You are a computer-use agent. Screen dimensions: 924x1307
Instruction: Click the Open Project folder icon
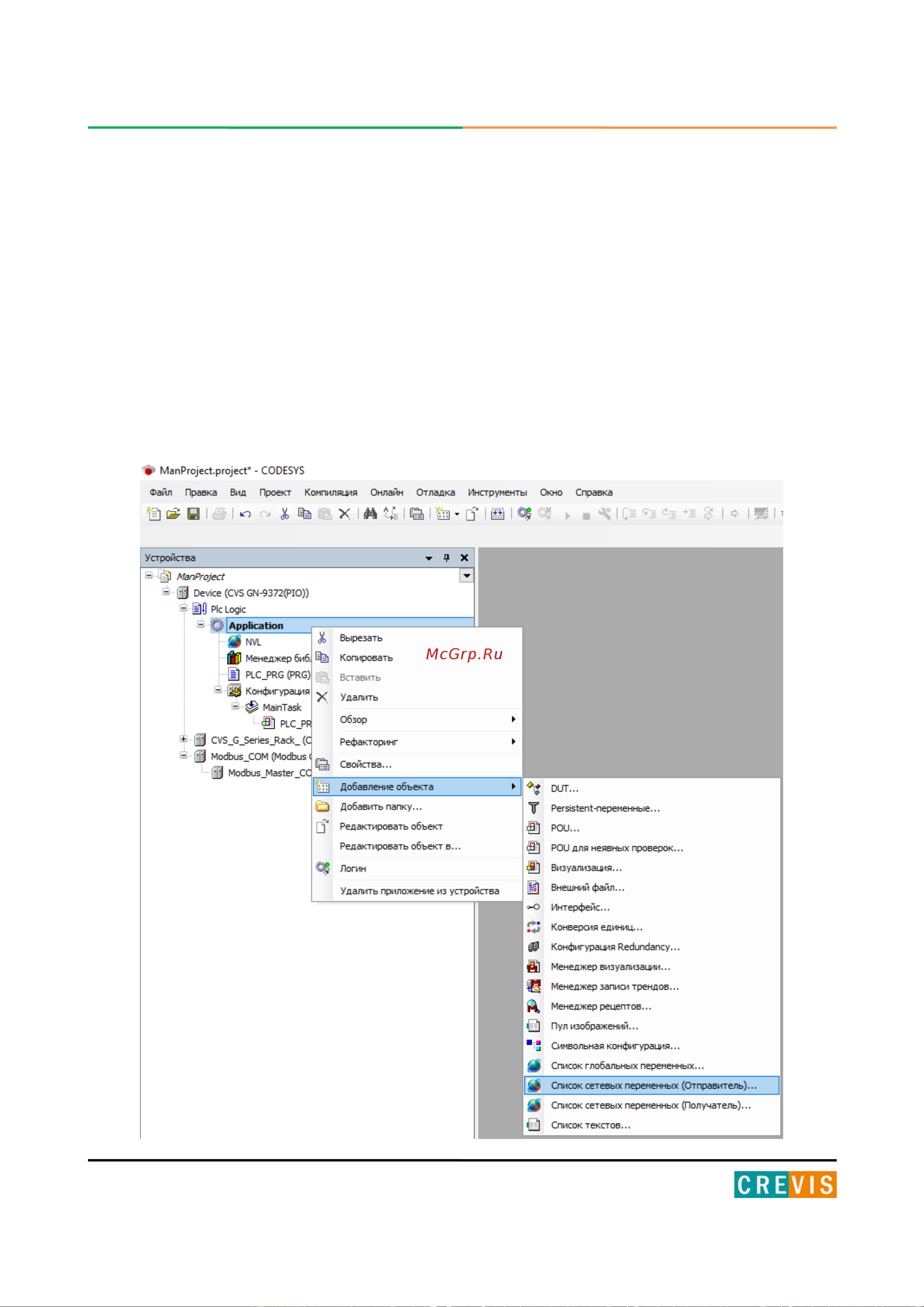point(173,513)
